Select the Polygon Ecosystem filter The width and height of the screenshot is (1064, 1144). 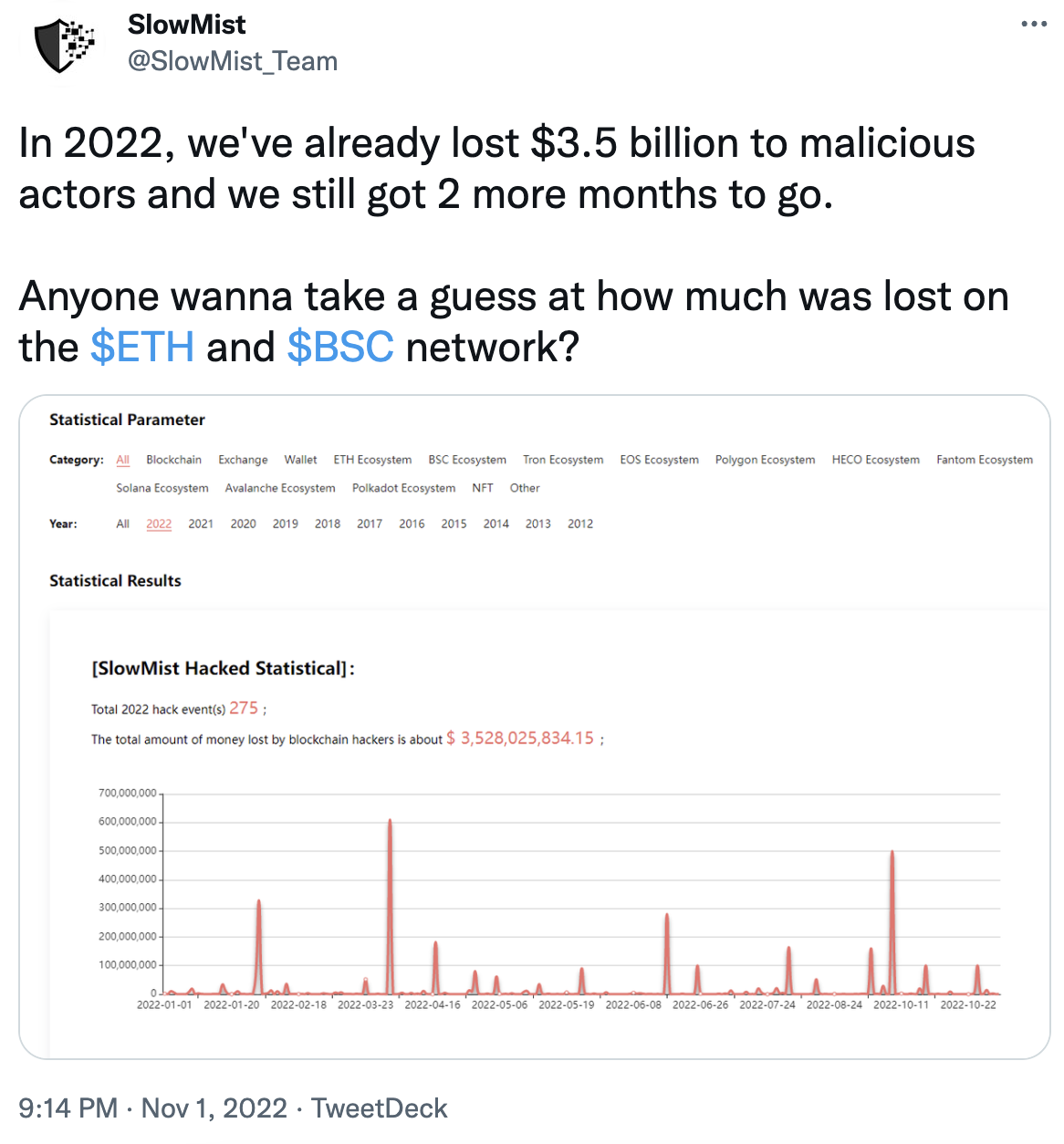pos(765,460)
